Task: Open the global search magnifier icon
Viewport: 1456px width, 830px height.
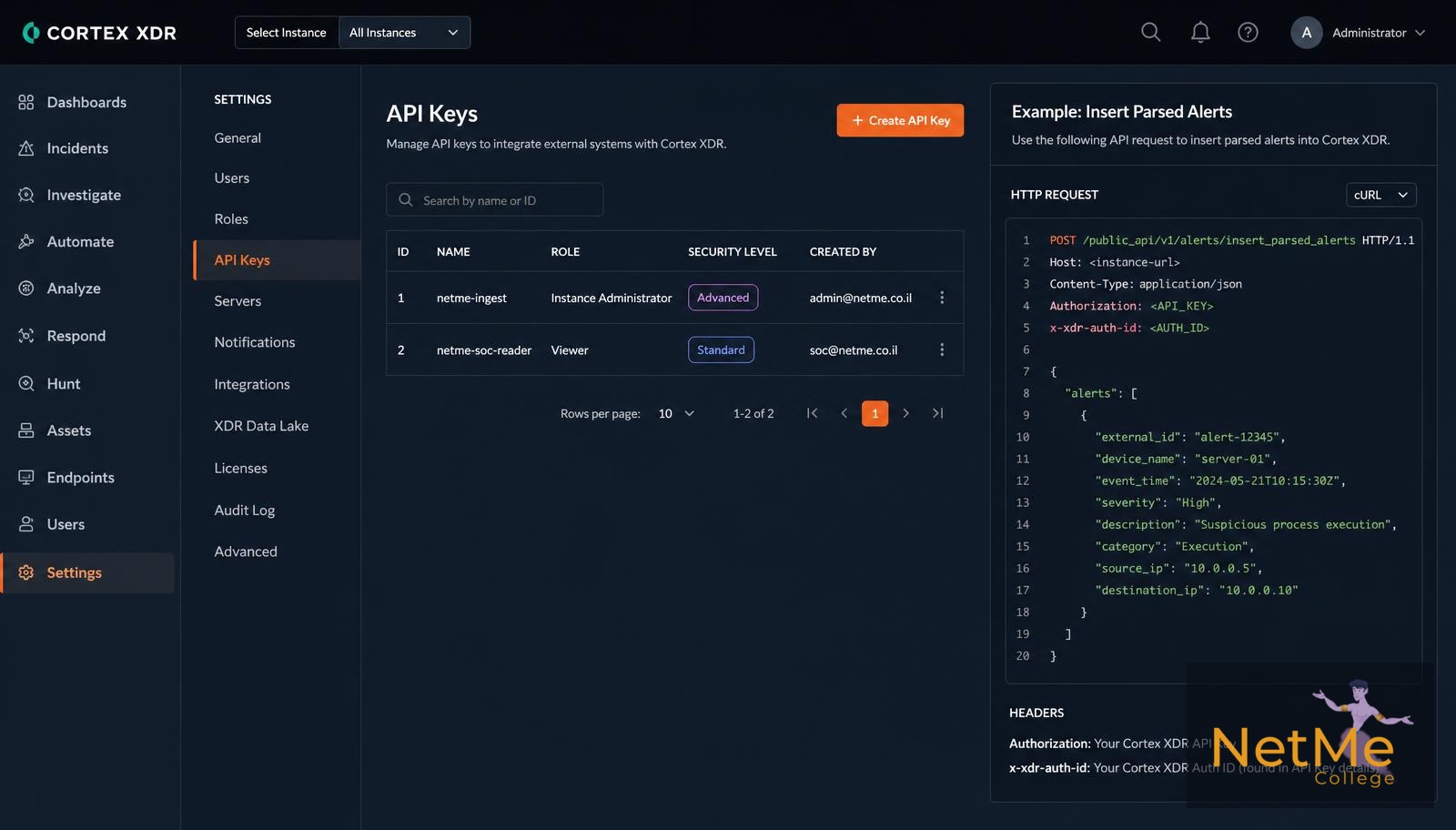Action: coord(1150,32)
